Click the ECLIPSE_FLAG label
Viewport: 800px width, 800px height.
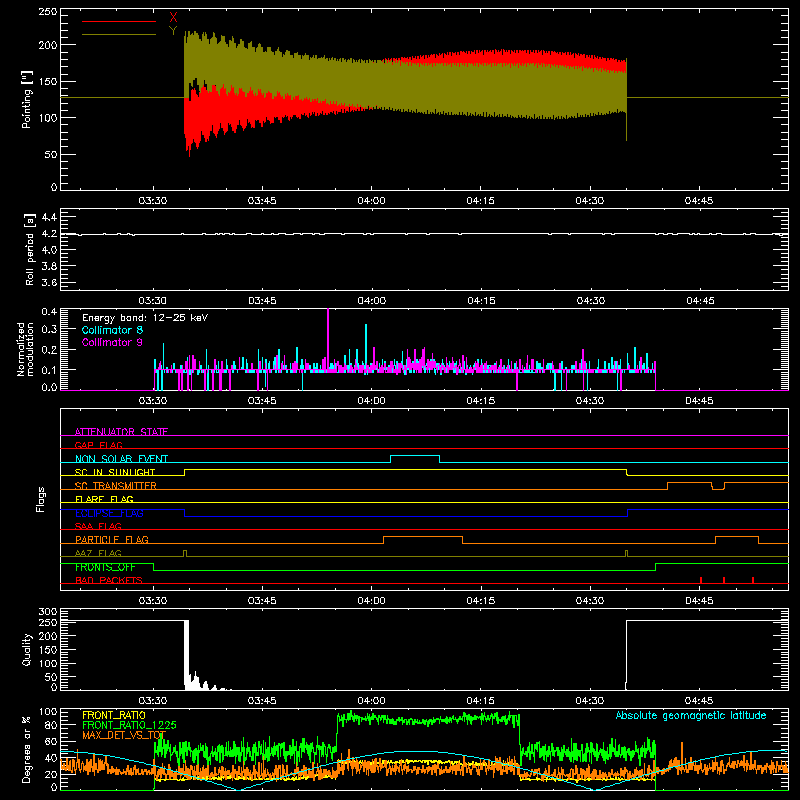(x=109, y=513)
